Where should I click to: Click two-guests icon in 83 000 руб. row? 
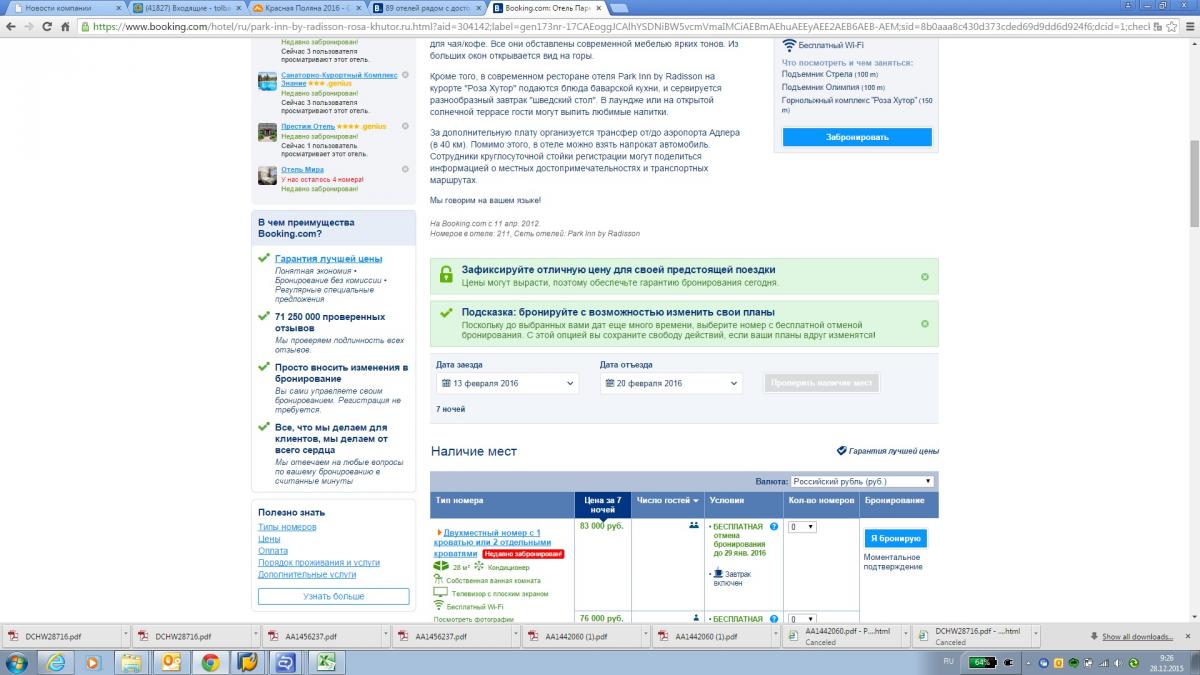[x=694, y=525]
